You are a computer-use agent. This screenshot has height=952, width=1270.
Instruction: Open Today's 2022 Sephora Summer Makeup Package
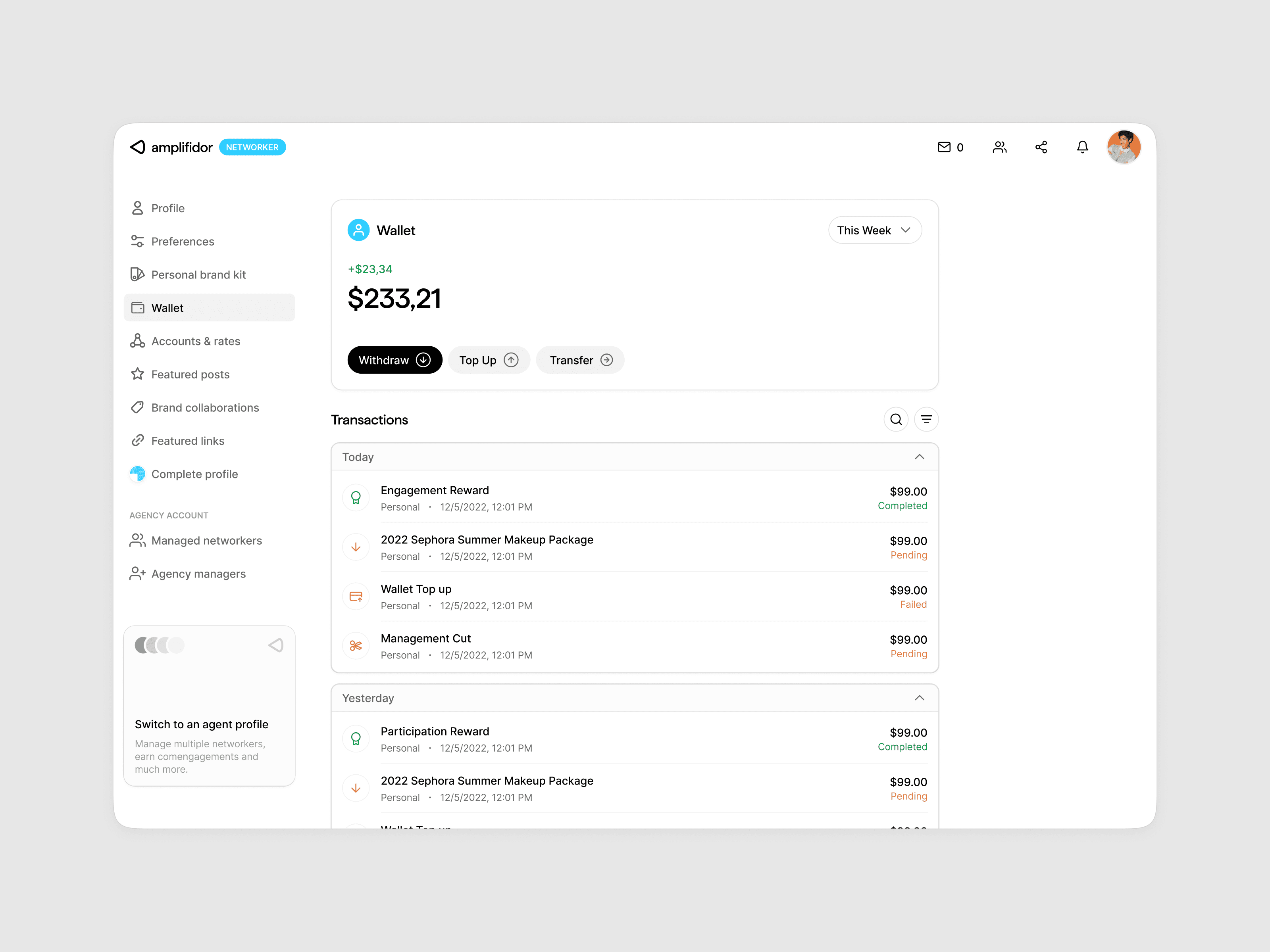[635, 547]
